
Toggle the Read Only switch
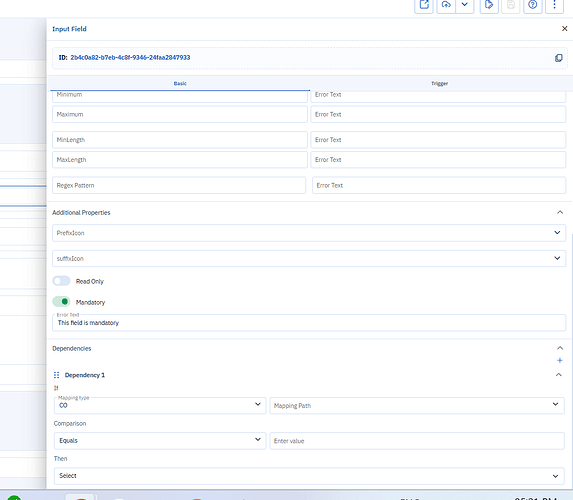(x=61, y=281)
